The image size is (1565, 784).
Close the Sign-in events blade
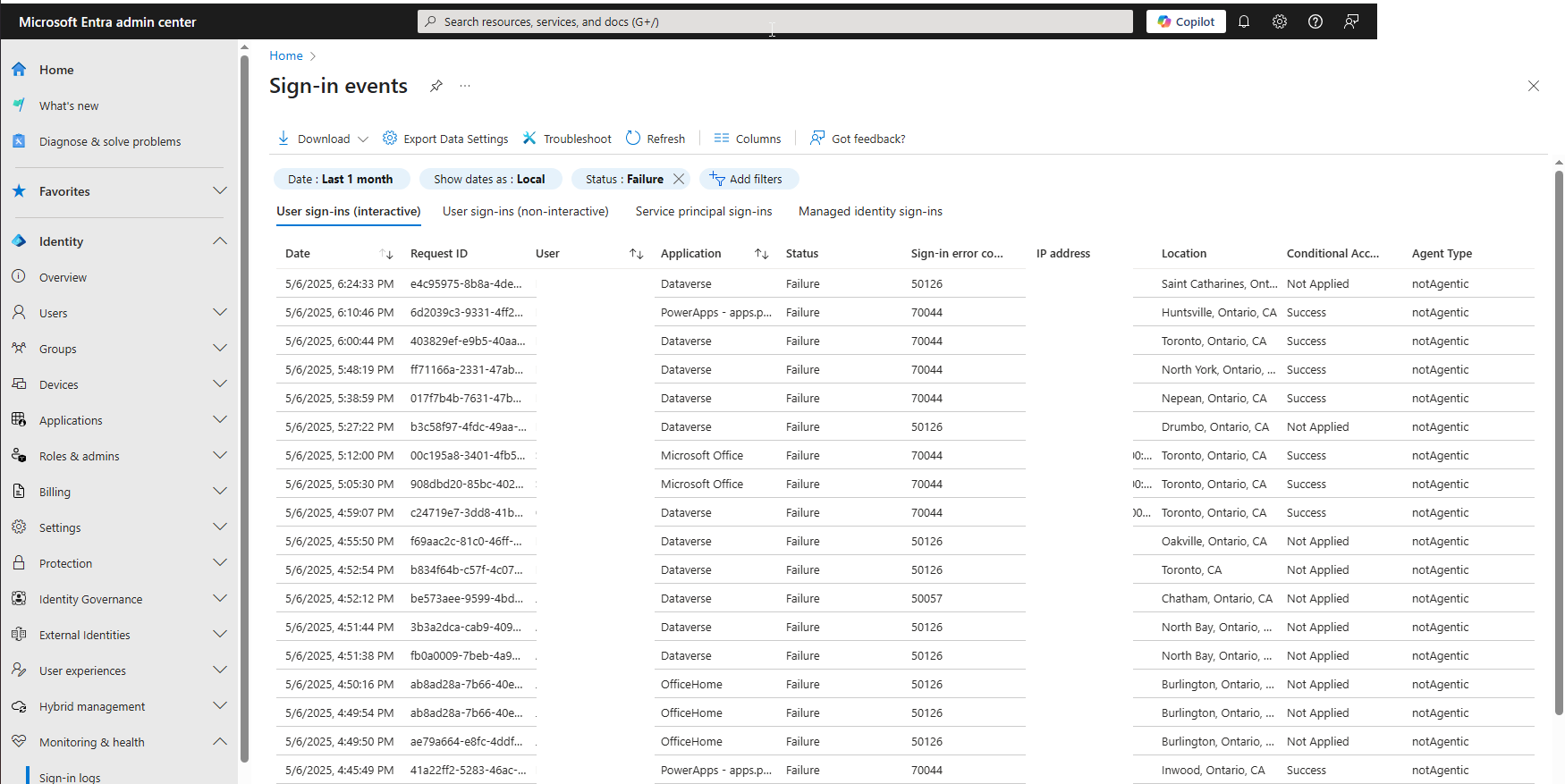click(x=1534, y=86)
